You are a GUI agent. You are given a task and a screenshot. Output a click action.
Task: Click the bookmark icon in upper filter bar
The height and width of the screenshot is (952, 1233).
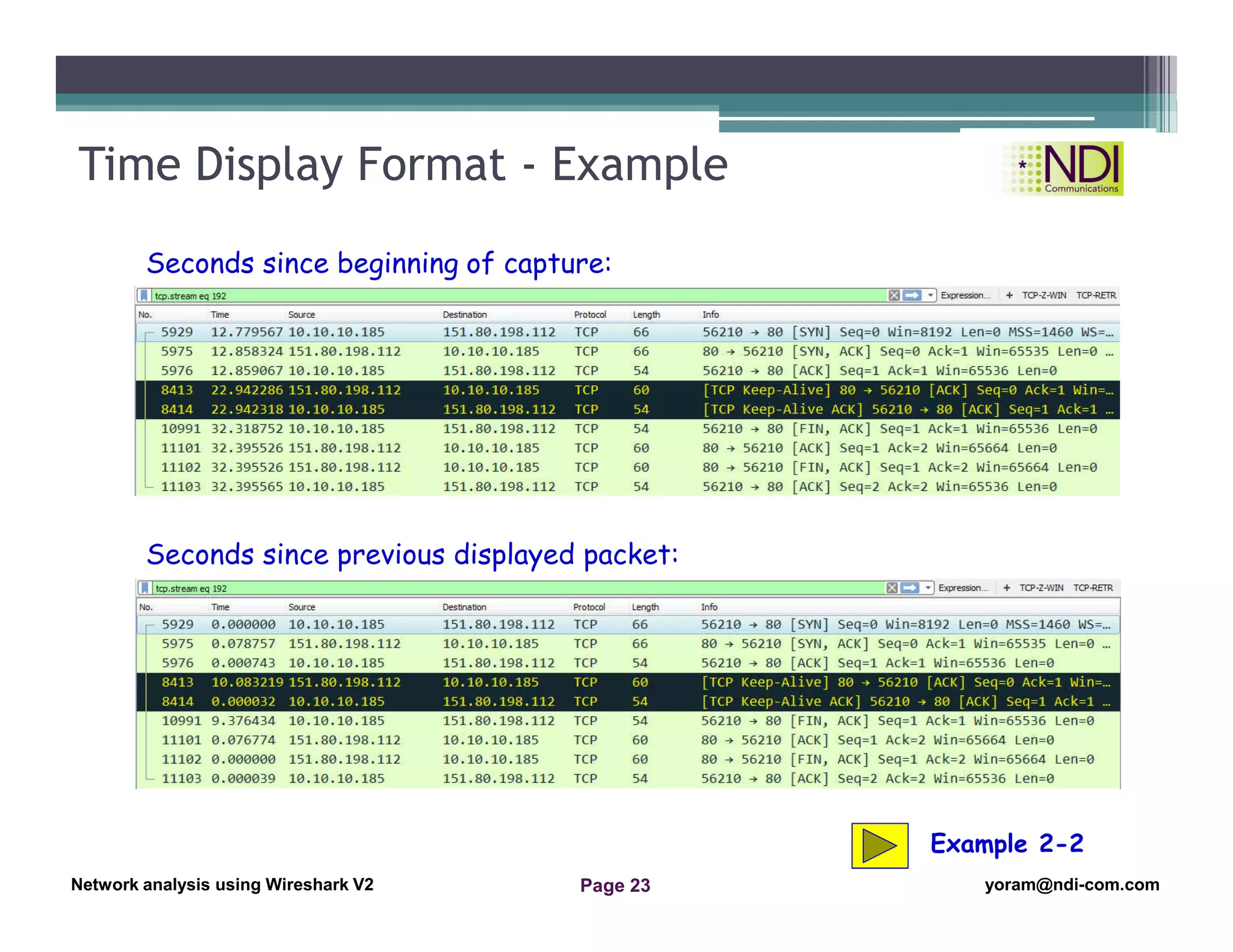point(144,295)
